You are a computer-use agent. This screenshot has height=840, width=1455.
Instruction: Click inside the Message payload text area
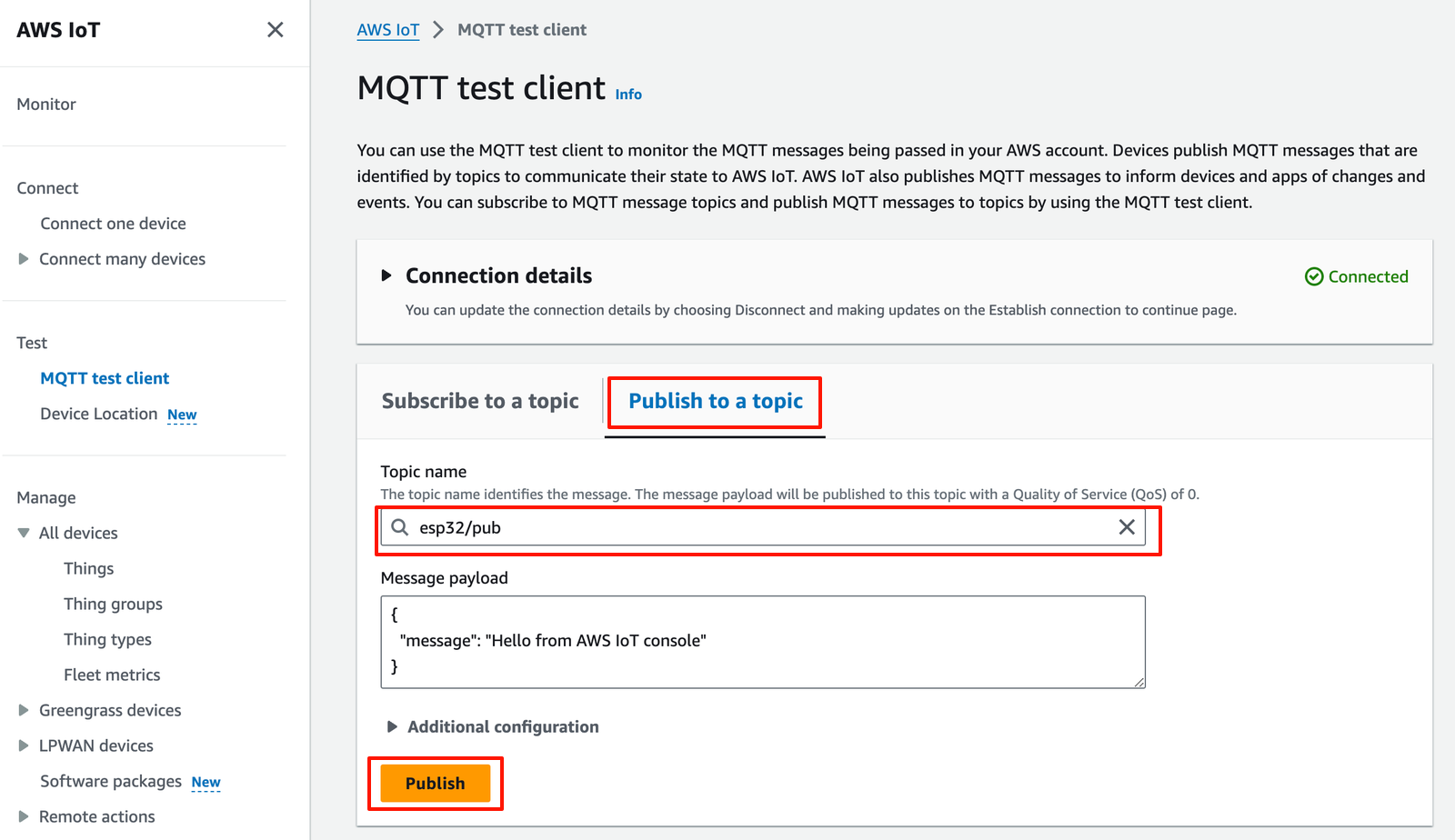[763, 642]
